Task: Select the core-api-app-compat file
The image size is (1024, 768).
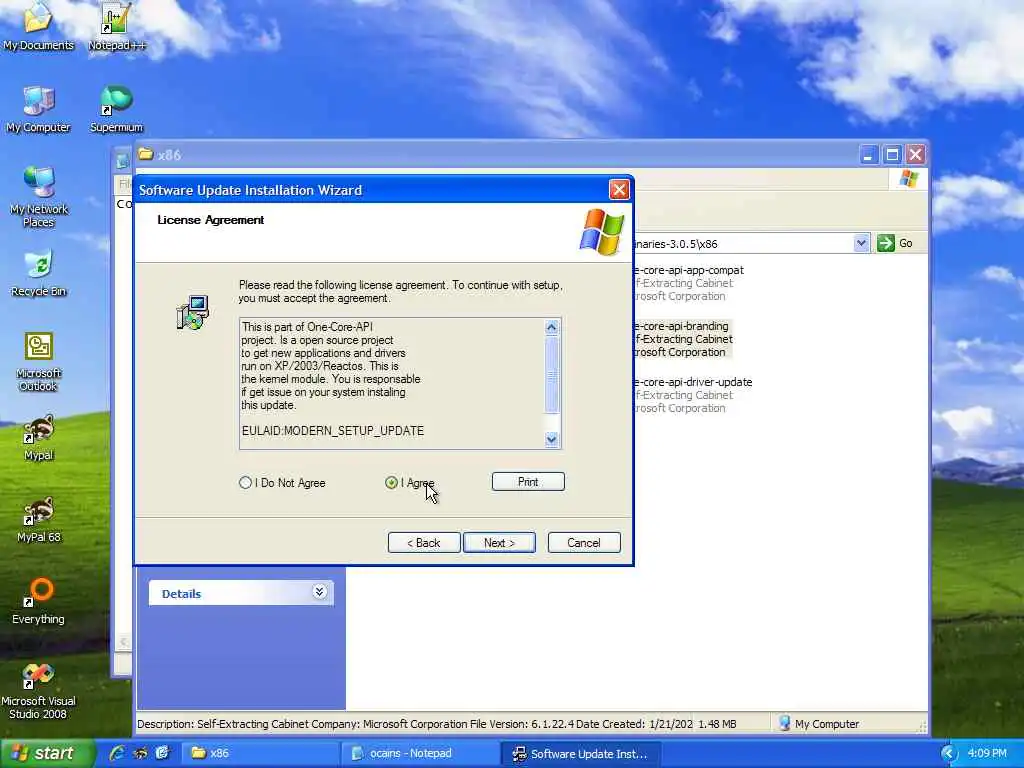Action: [x=688, y=283]
